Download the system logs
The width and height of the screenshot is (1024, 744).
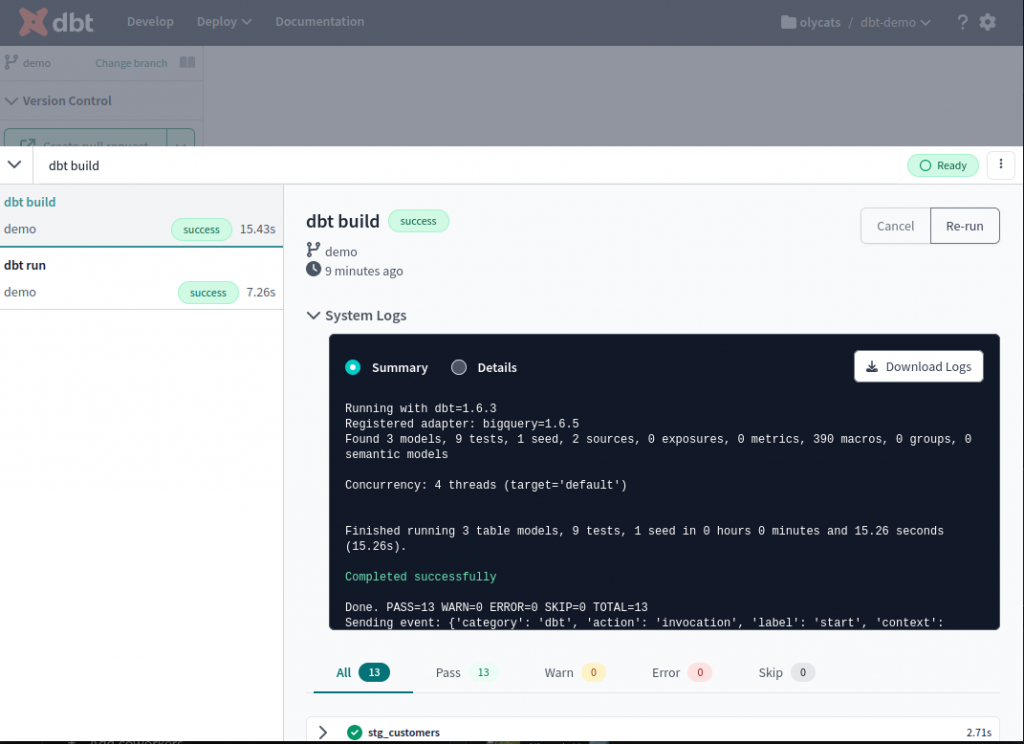(x=918, y=366)
